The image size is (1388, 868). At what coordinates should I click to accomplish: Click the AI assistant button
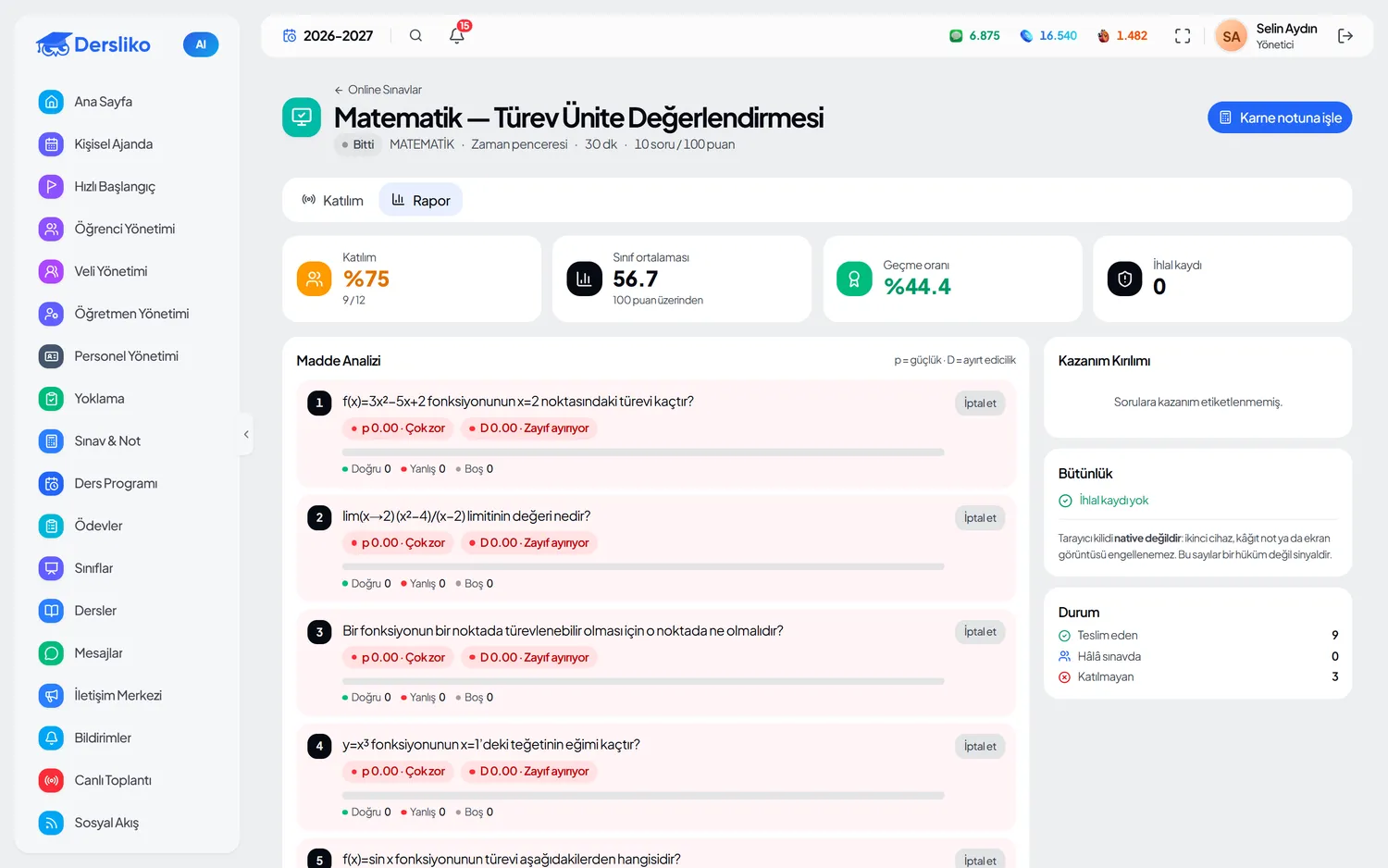pyautogui.click(x=201, y=44)
